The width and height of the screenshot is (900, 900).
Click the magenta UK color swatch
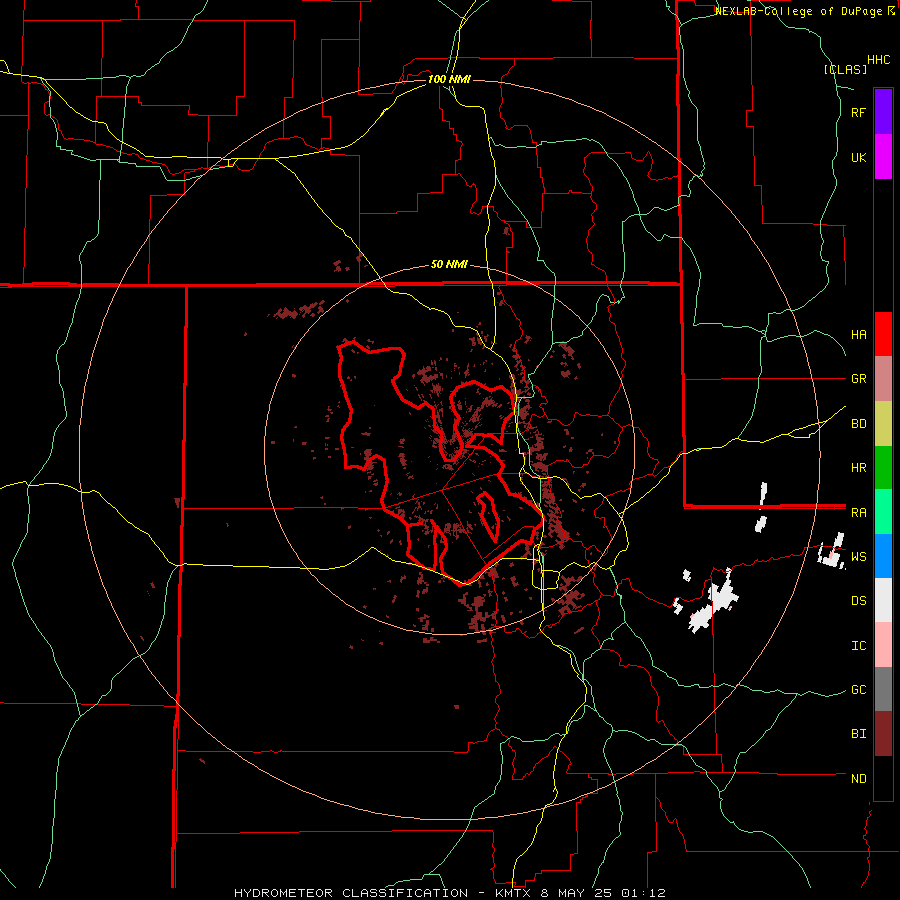883,157
